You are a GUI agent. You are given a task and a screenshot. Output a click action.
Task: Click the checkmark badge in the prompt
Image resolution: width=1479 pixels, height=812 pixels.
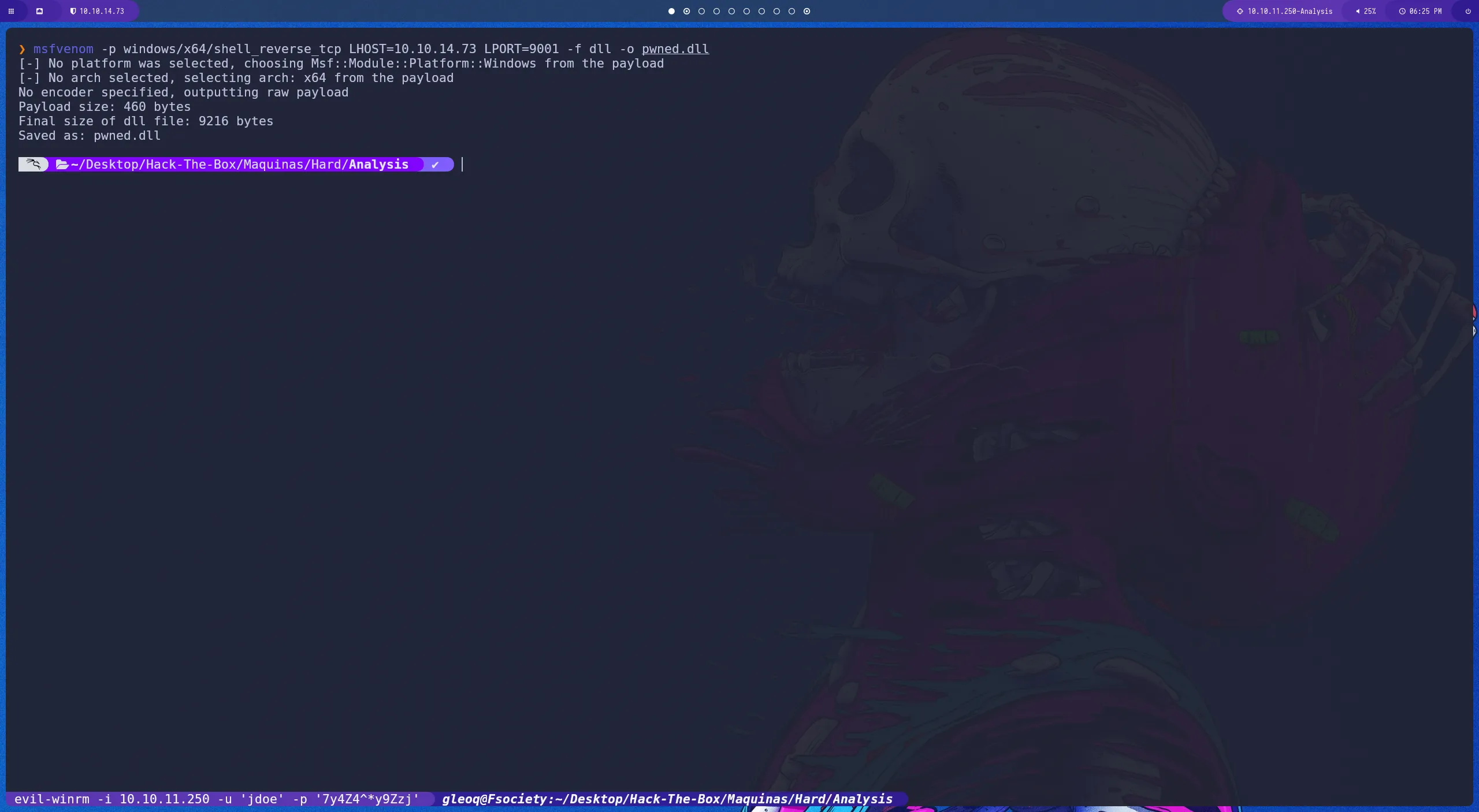coord(436,165)
